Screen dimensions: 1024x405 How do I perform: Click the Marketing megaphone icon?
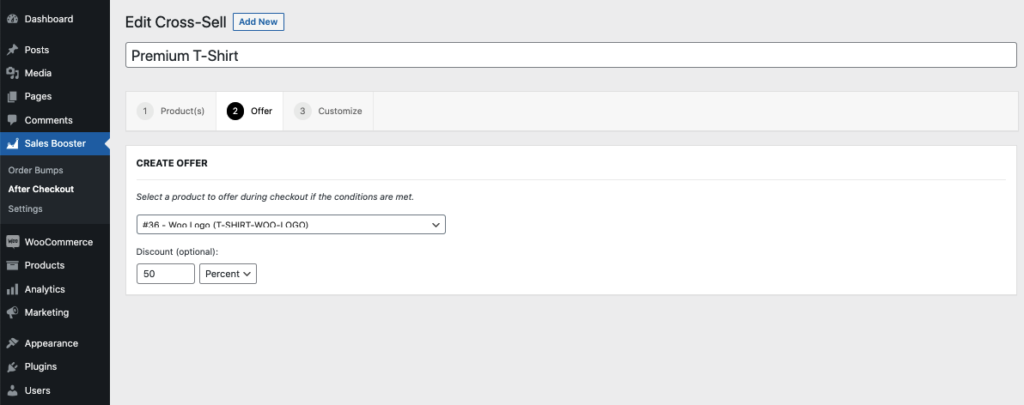tap(12, 312)
